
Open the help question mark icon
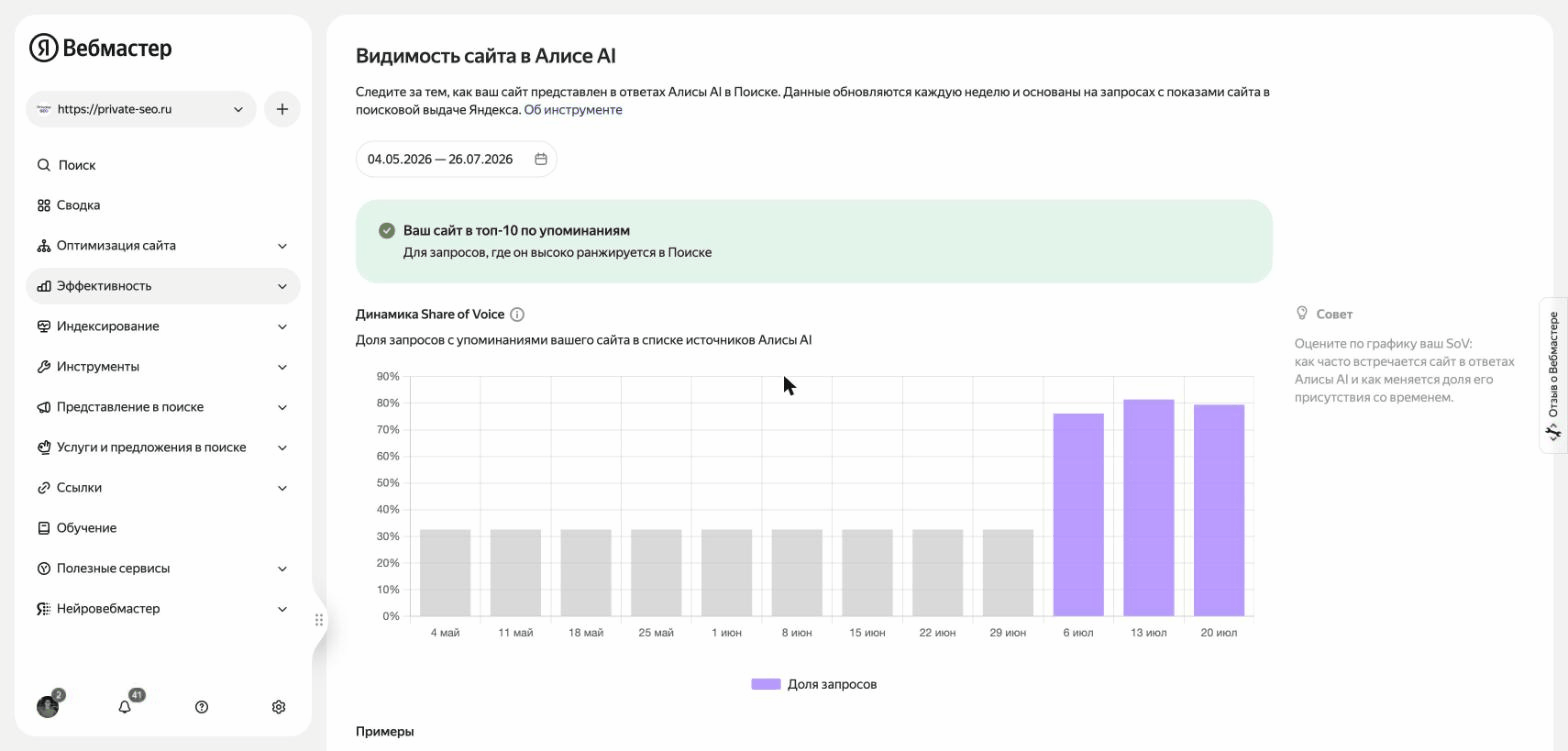(202, 707)
